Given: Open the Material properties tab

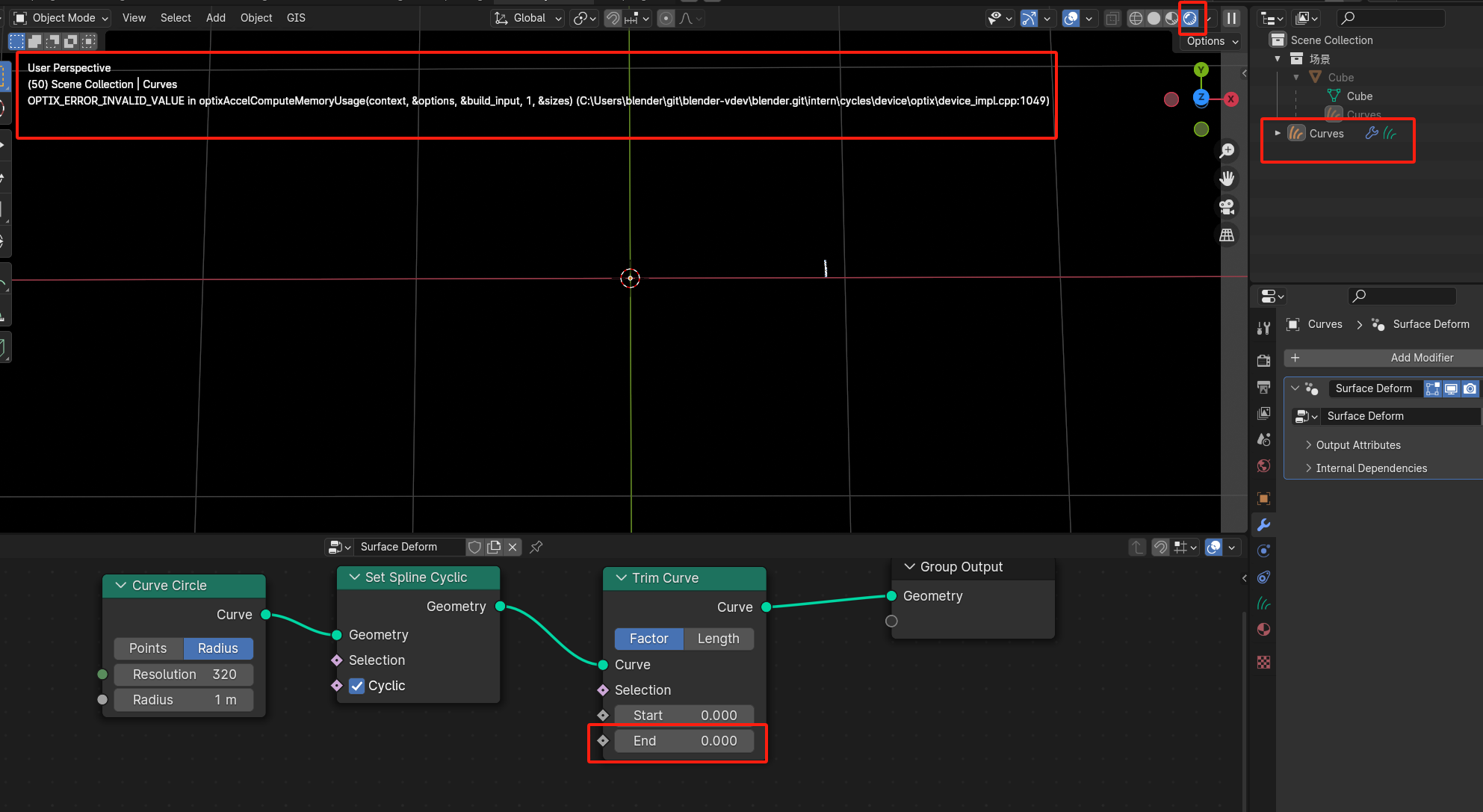Looking at the screenshot, I should [x=1263, y=629].
